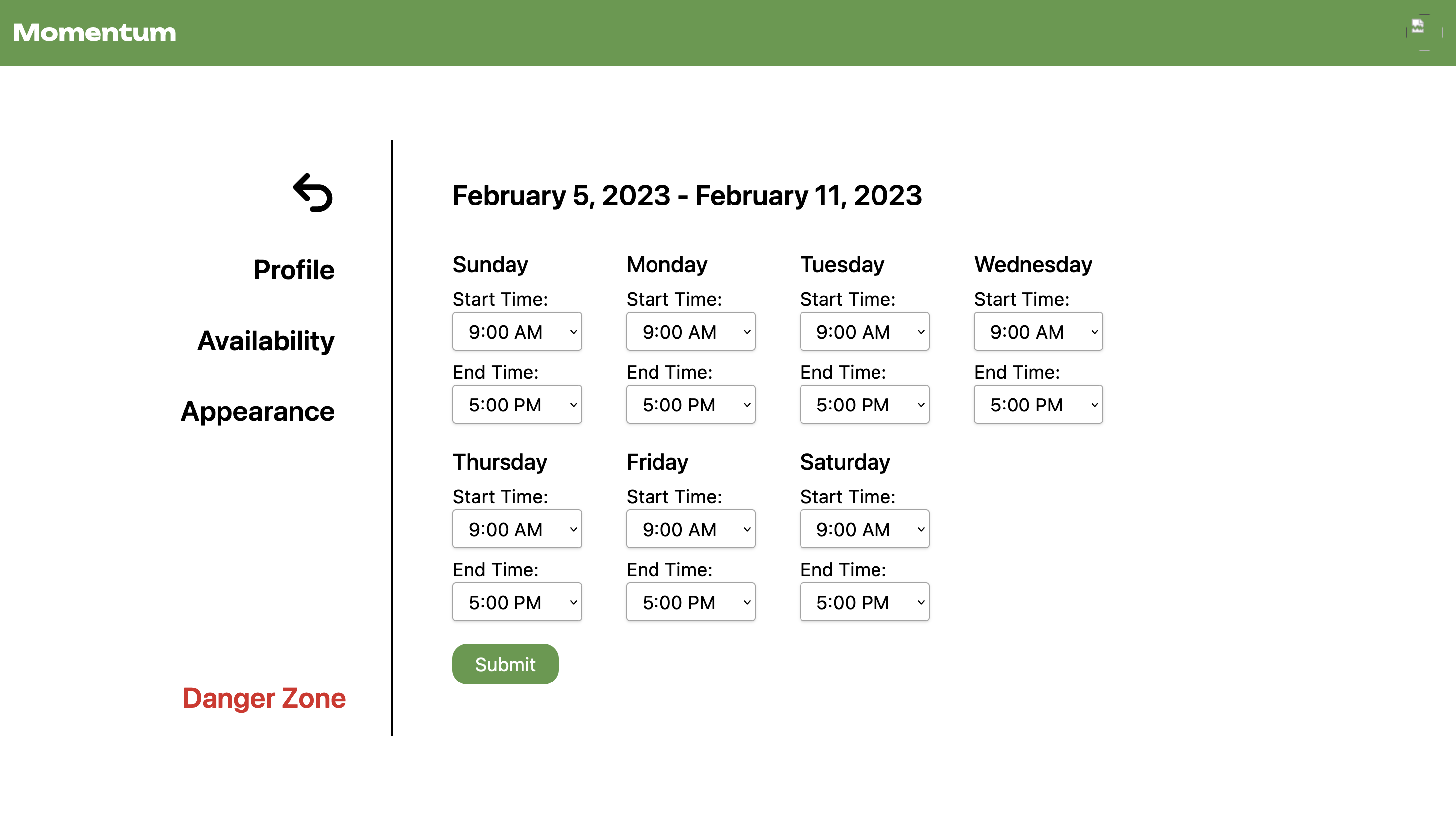Open Thursday Start Time dropdown
The height and width of the screenshot is (818, 1456).
click(516, 529)
